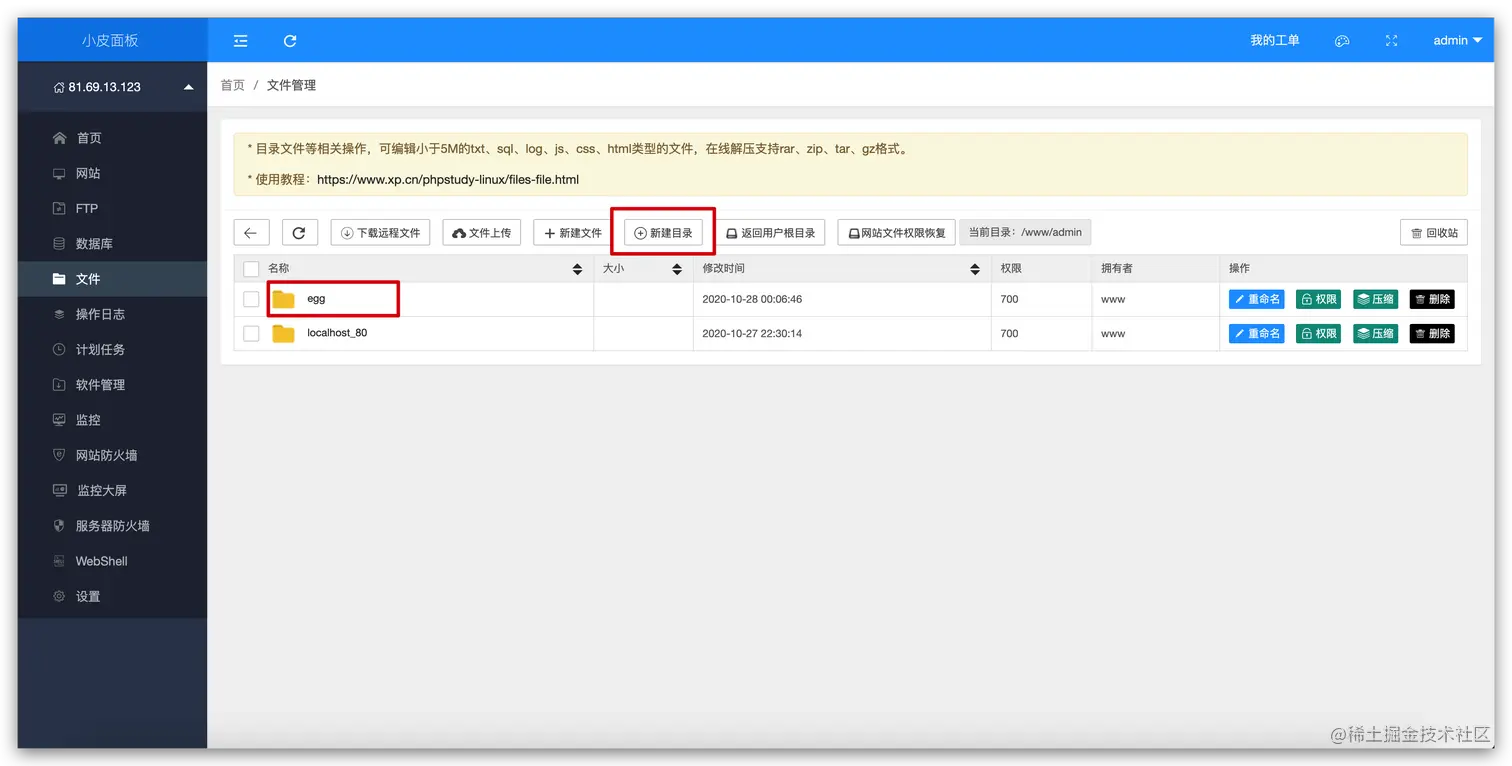Open 软件管理 in the sidebar menu
Viewport: 1512px width, 766px height.
[x=112, y=385]
